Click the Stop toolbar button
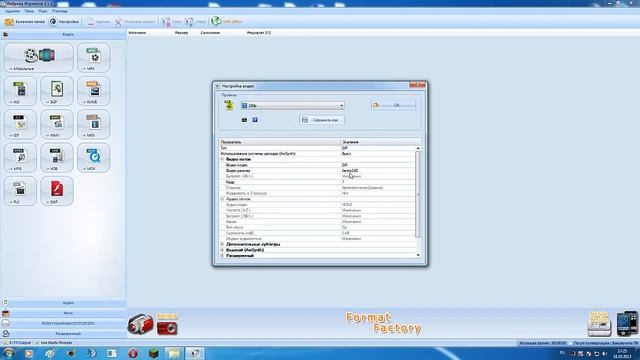 [x=171, y=22]
